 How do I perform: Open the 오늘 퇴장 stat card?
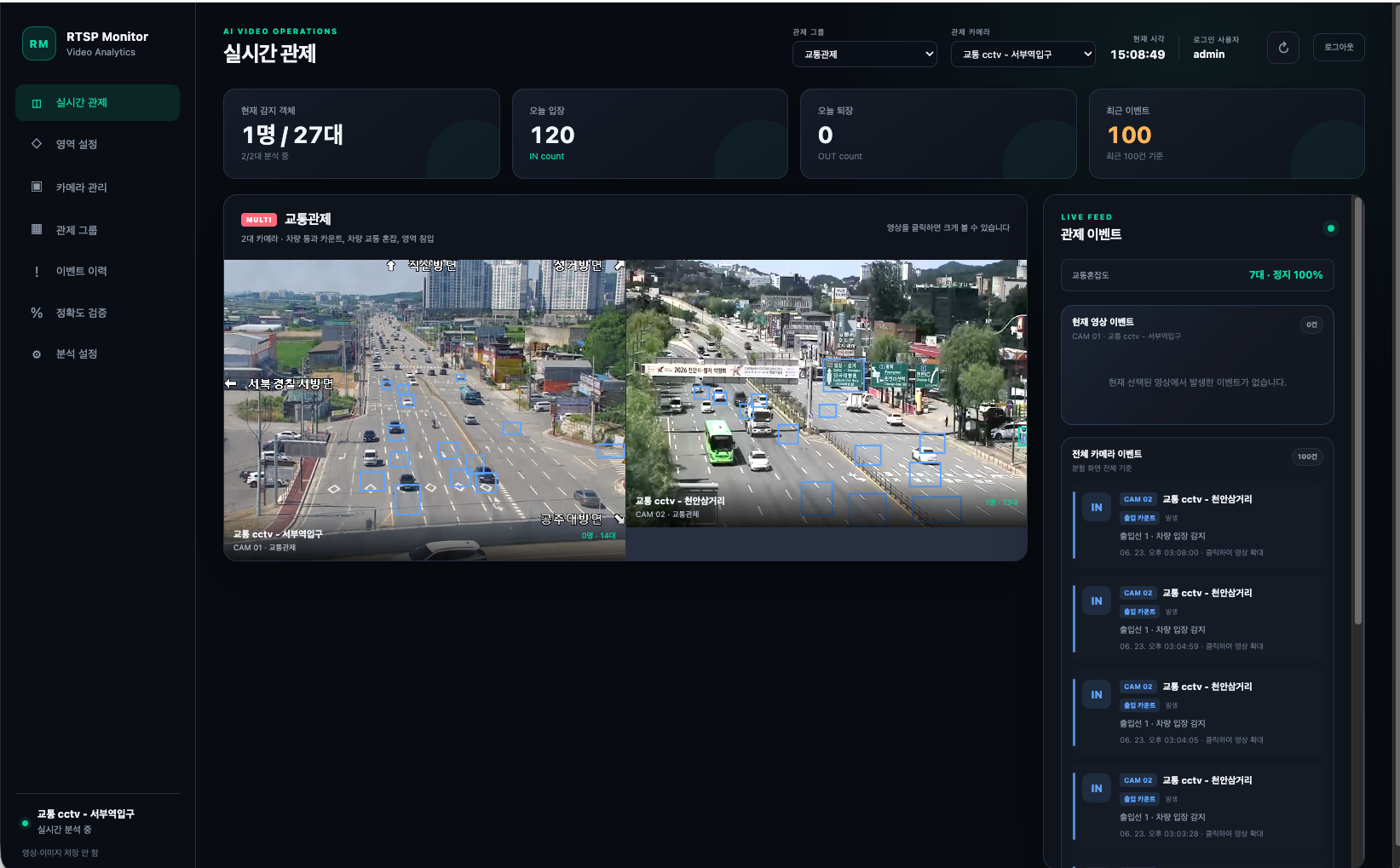(x=938, y=134)
